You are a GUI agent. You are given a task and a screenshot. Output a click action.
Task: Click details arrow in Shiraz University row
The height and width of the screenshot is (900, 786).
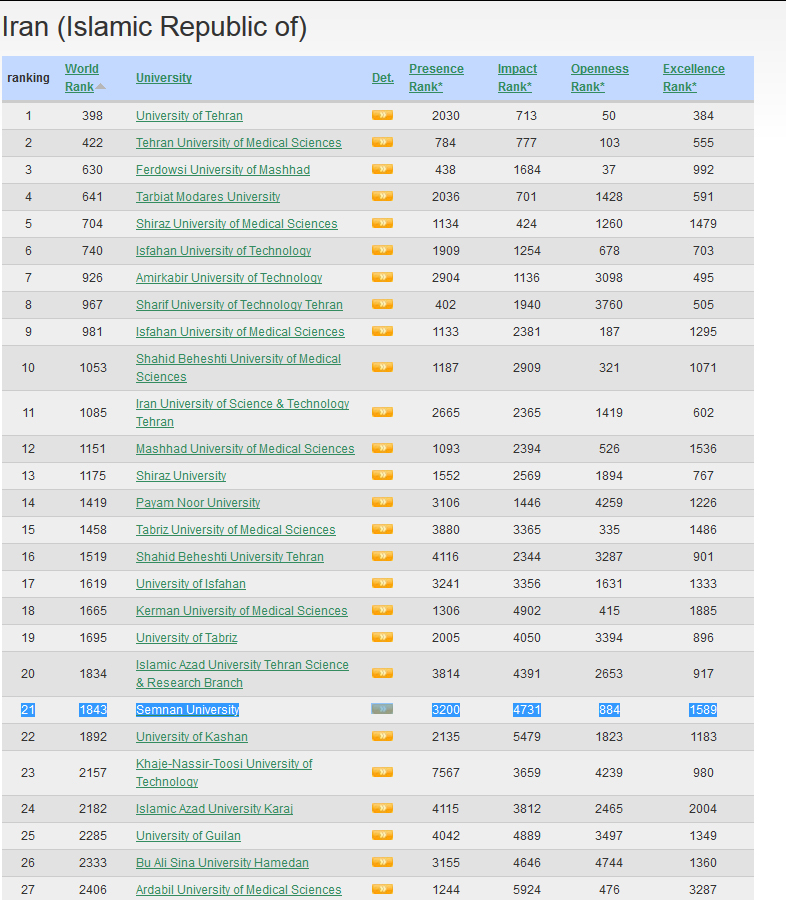tap(382, 475)
